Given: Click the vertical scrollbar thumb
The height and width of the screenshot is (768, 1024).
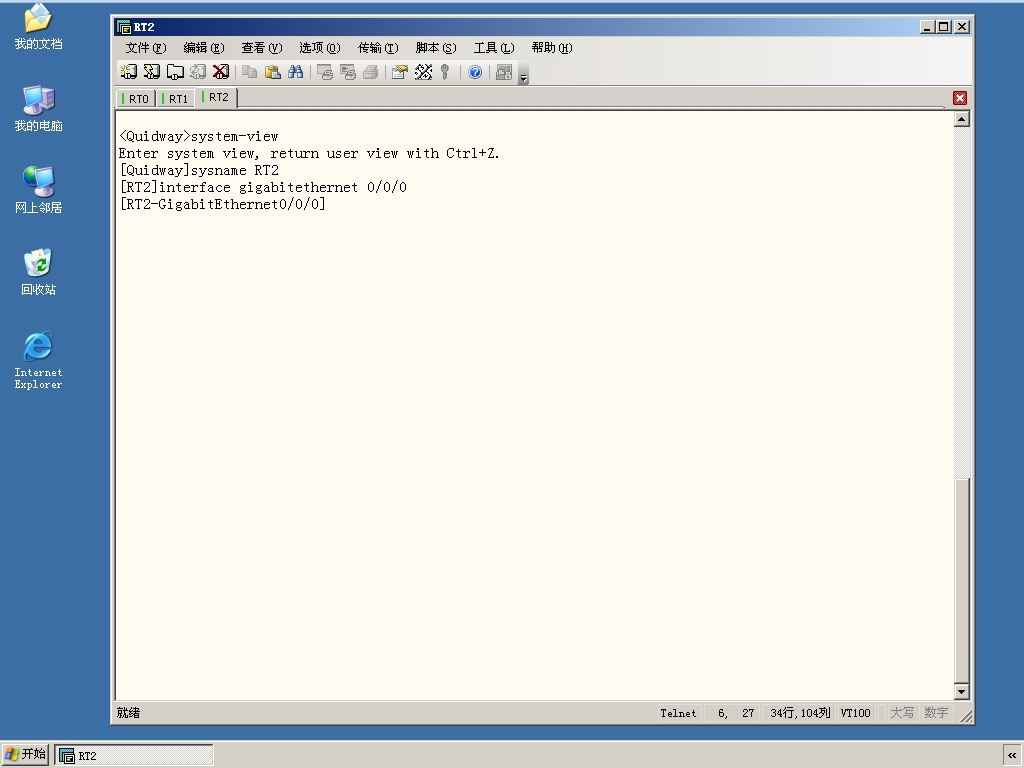Looking at the screenshot, I should tap(961, 580).
